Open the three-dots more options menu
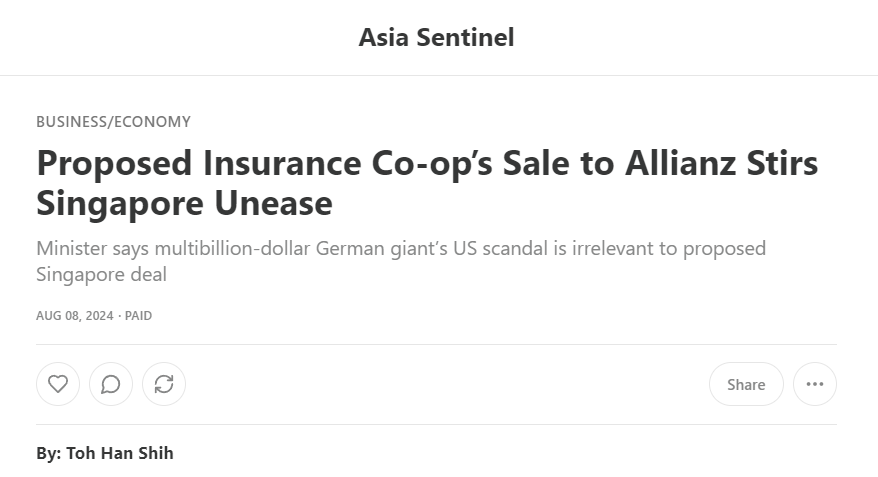 tap(815, 384)
